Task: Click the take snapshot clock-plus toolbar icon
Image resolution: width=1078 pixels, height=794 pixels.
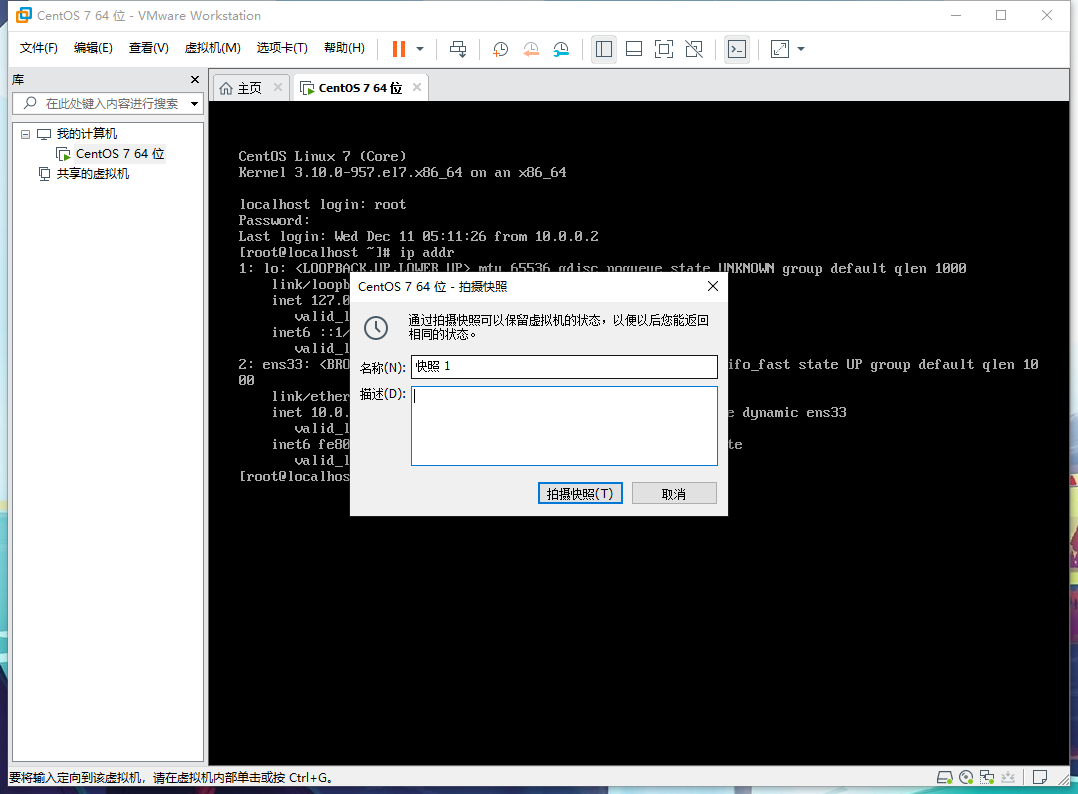Action: pos(500,49)
